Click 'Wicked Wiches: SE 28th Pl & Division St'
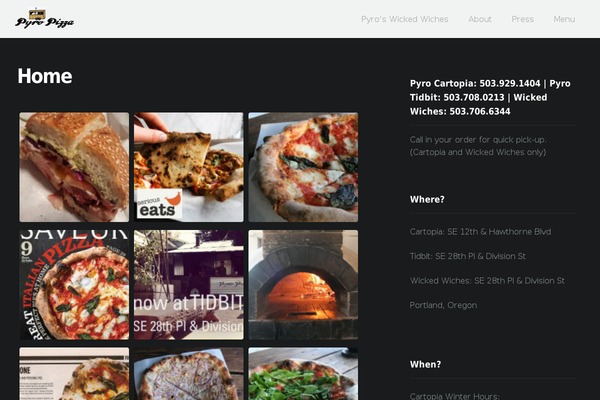 coord(487,281)
